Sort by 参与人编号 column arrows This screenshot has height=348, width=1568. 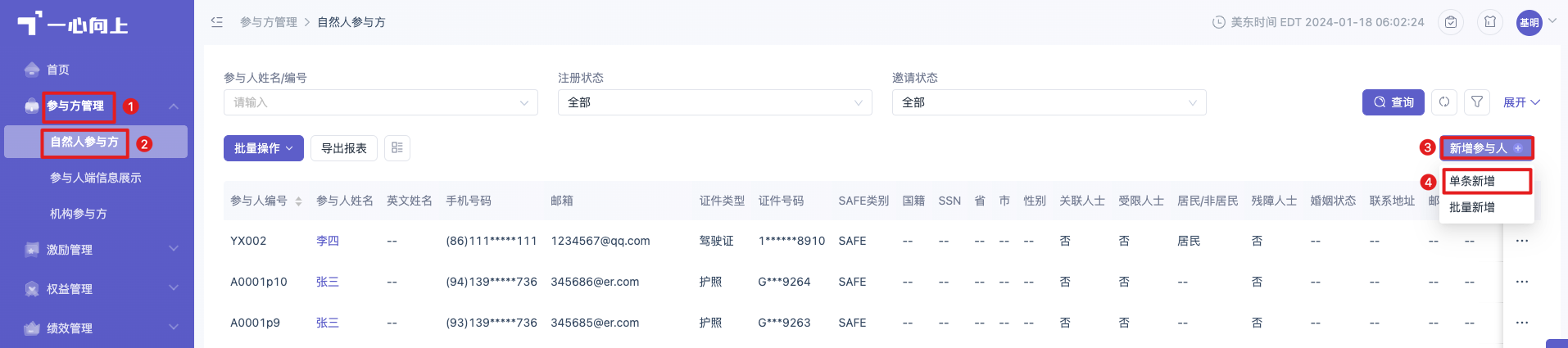point(298,201)
